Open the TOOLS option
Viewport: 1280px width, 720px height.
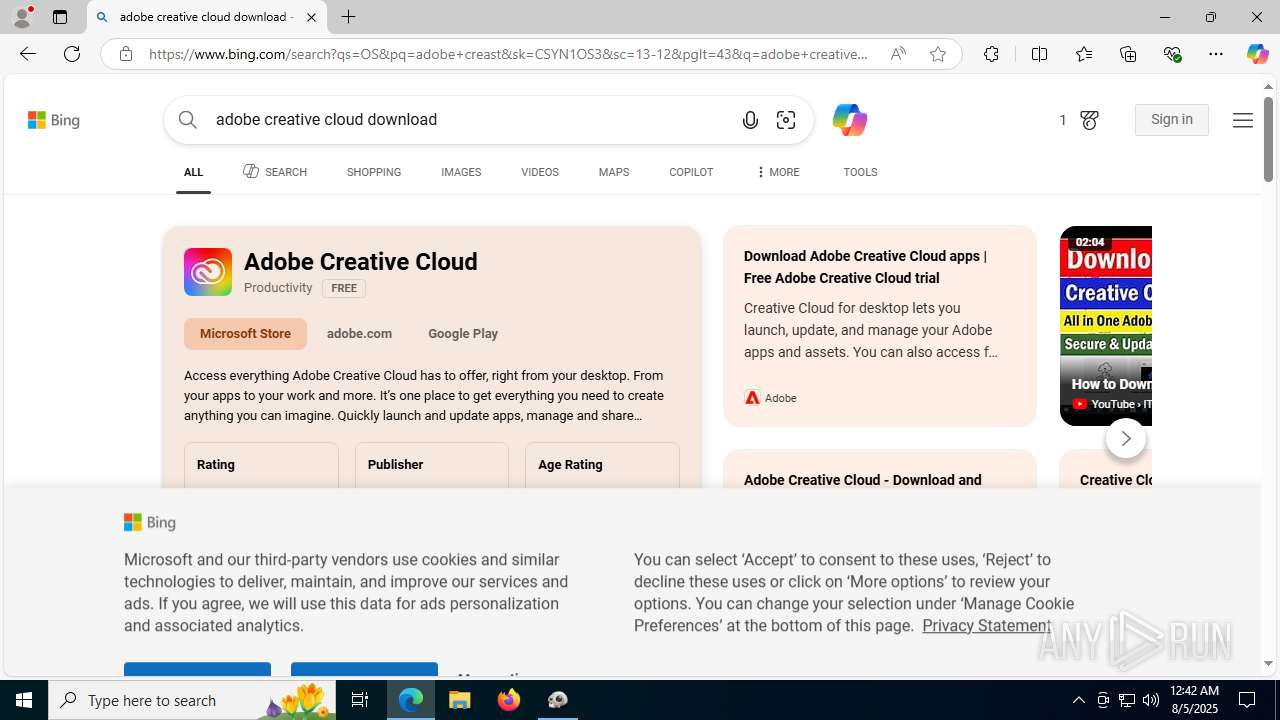(860, 172)
